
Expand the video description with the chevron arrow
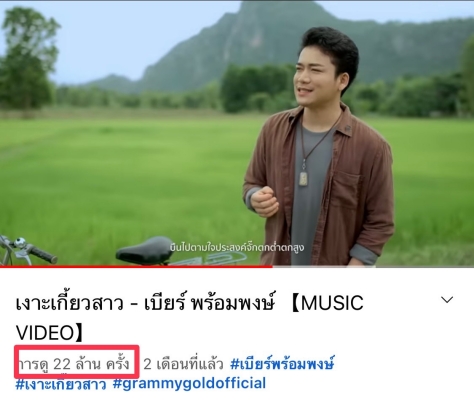click(447, 300)
